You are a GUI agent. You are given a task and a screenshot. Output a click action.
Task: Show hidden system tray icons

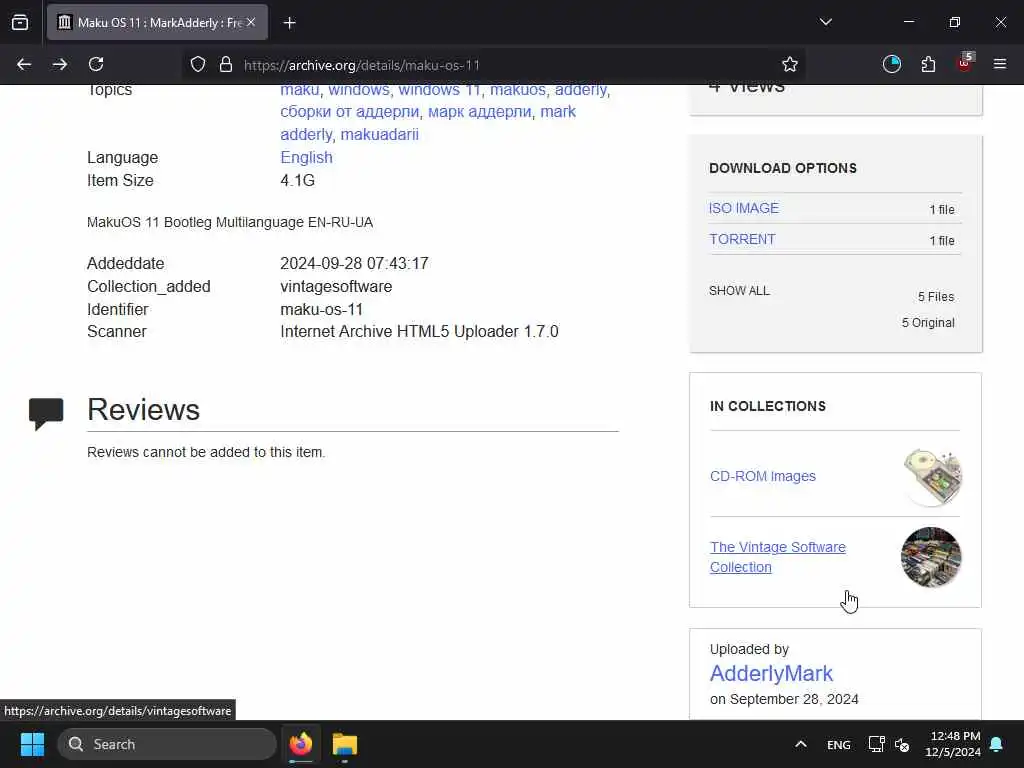(x=801, y=744)
